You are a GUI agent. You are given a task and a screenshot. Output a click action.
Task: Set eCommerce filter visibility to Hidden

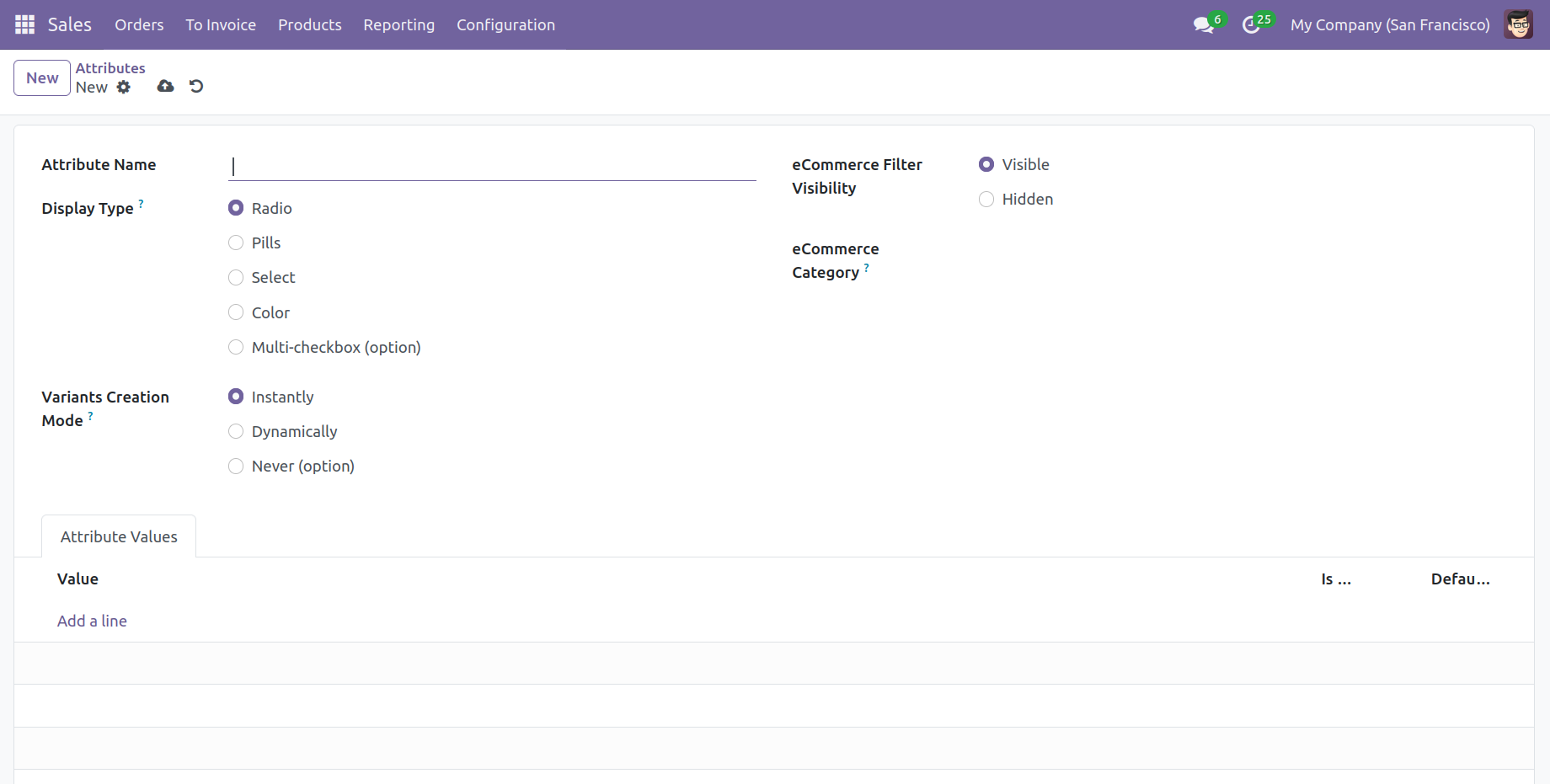click(986, 200)
